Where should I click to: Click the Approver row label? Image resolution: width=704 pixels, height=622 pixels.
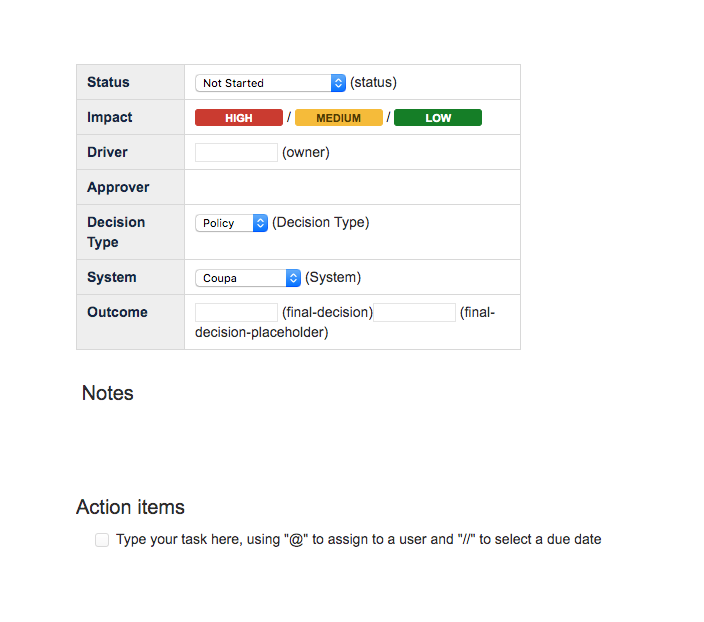[118, 187]
